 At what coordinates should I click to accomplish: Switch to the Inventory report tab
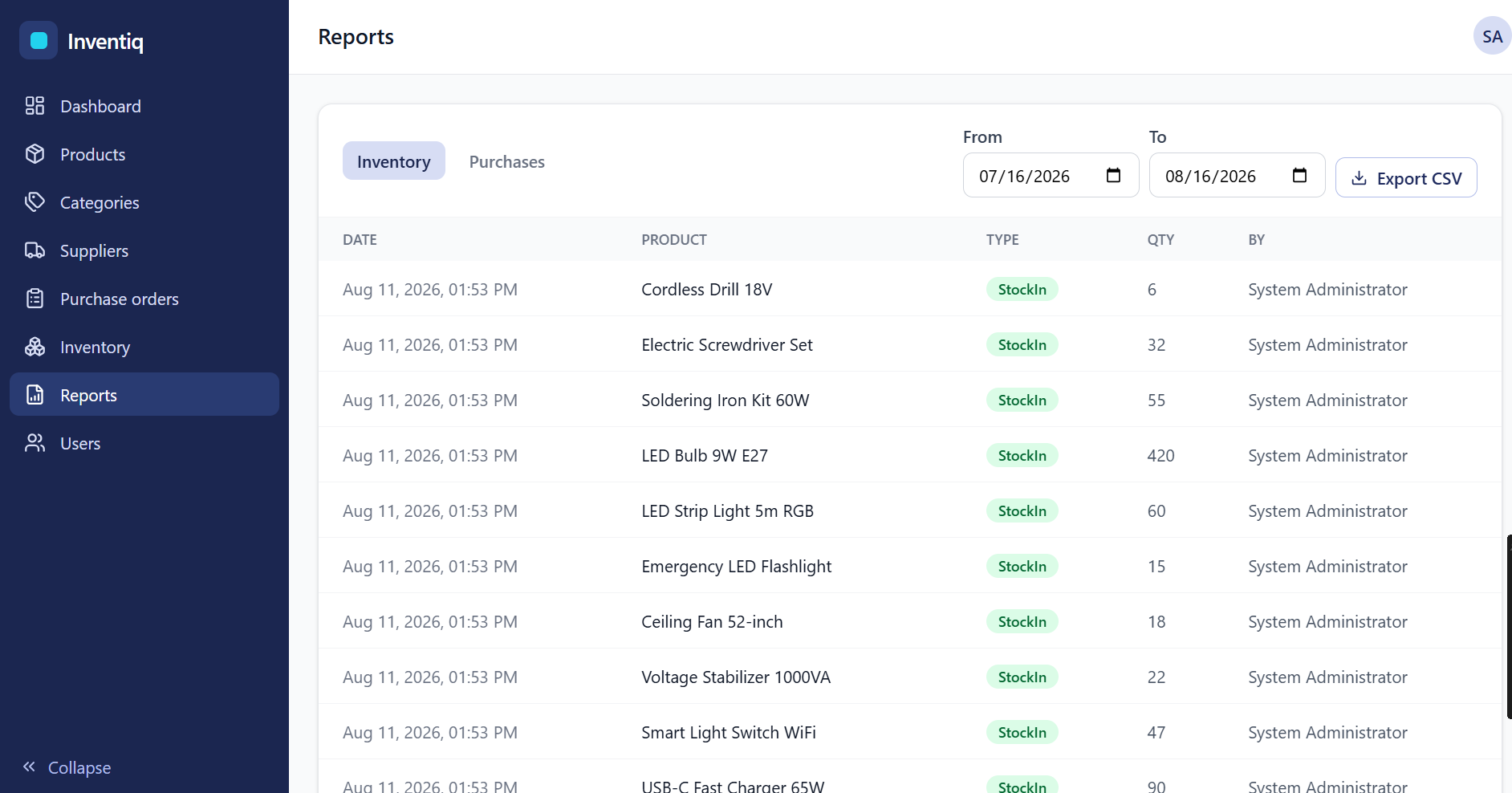coord(394,161)
